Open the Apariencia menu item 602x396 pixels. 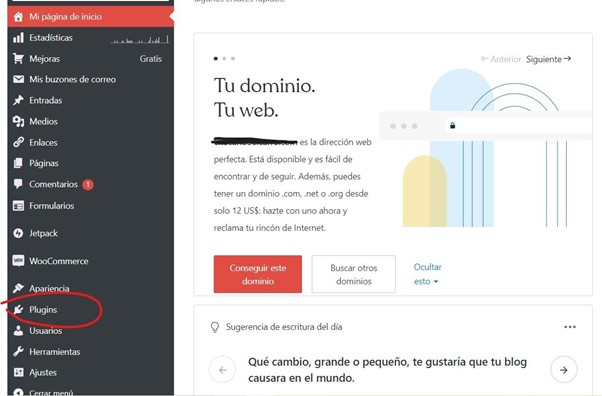[91, 288]
